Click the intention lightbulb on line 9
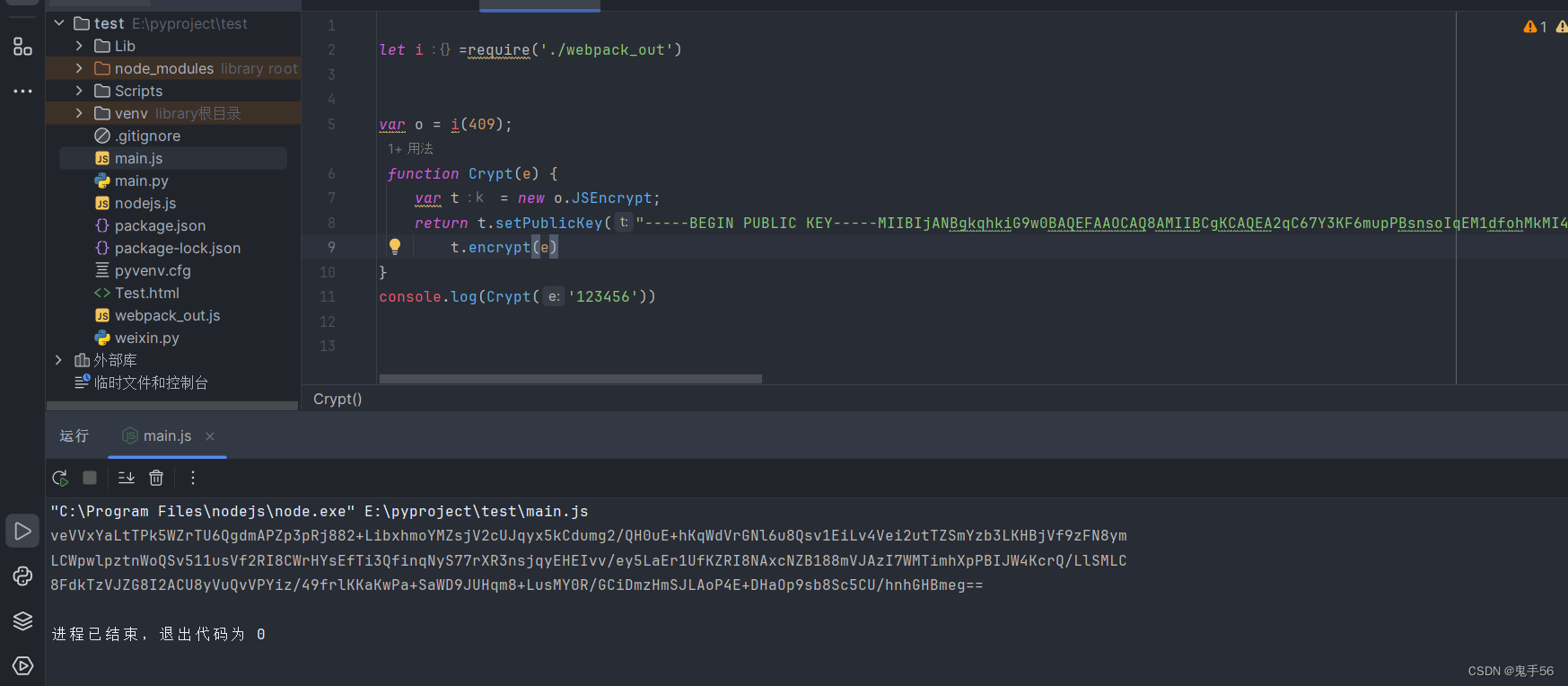1568x686 pixels. [395, 246]
